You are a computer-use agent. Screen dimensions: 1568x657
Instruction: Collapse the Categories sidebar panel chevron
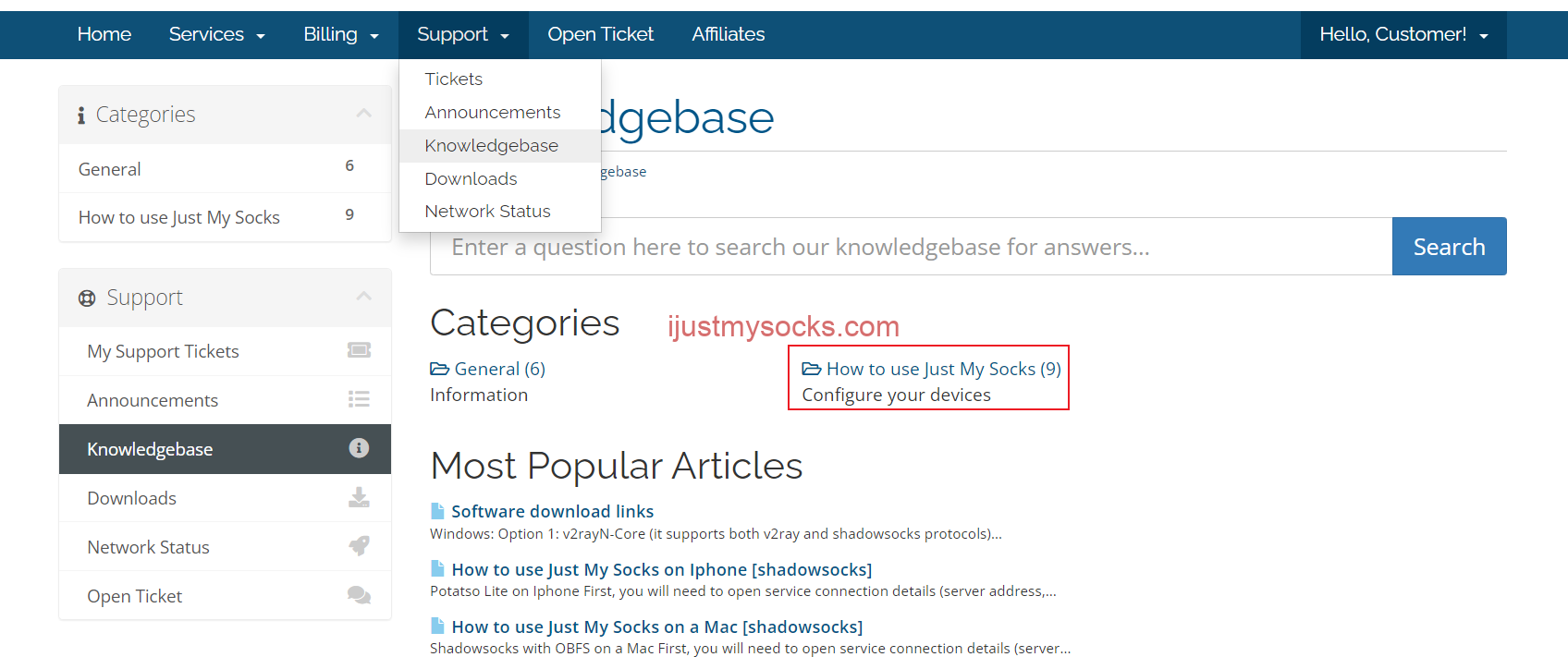coord(364,114)
